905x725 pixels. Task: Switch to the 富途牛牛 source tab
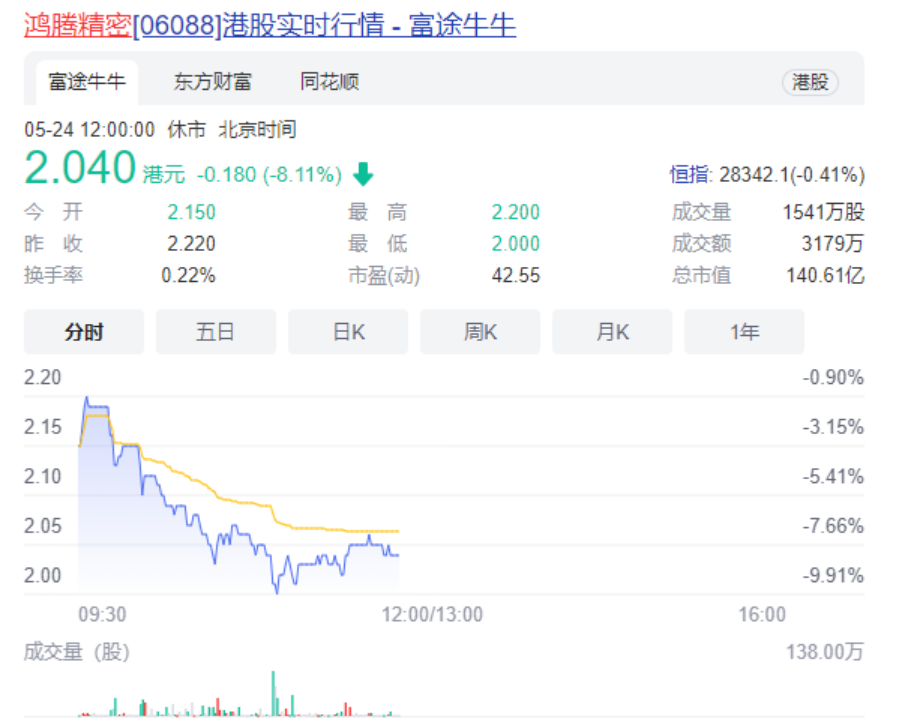87,82
